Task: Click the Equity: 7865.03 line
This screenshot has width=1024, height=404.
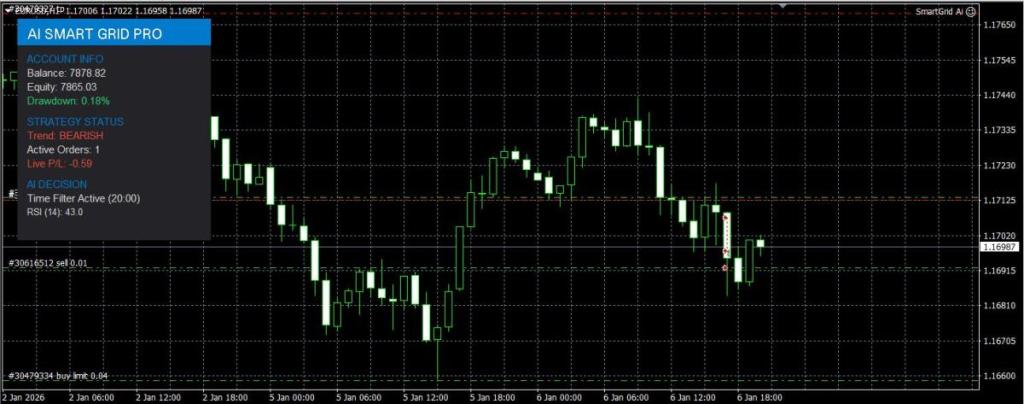Action: point(61,87)
